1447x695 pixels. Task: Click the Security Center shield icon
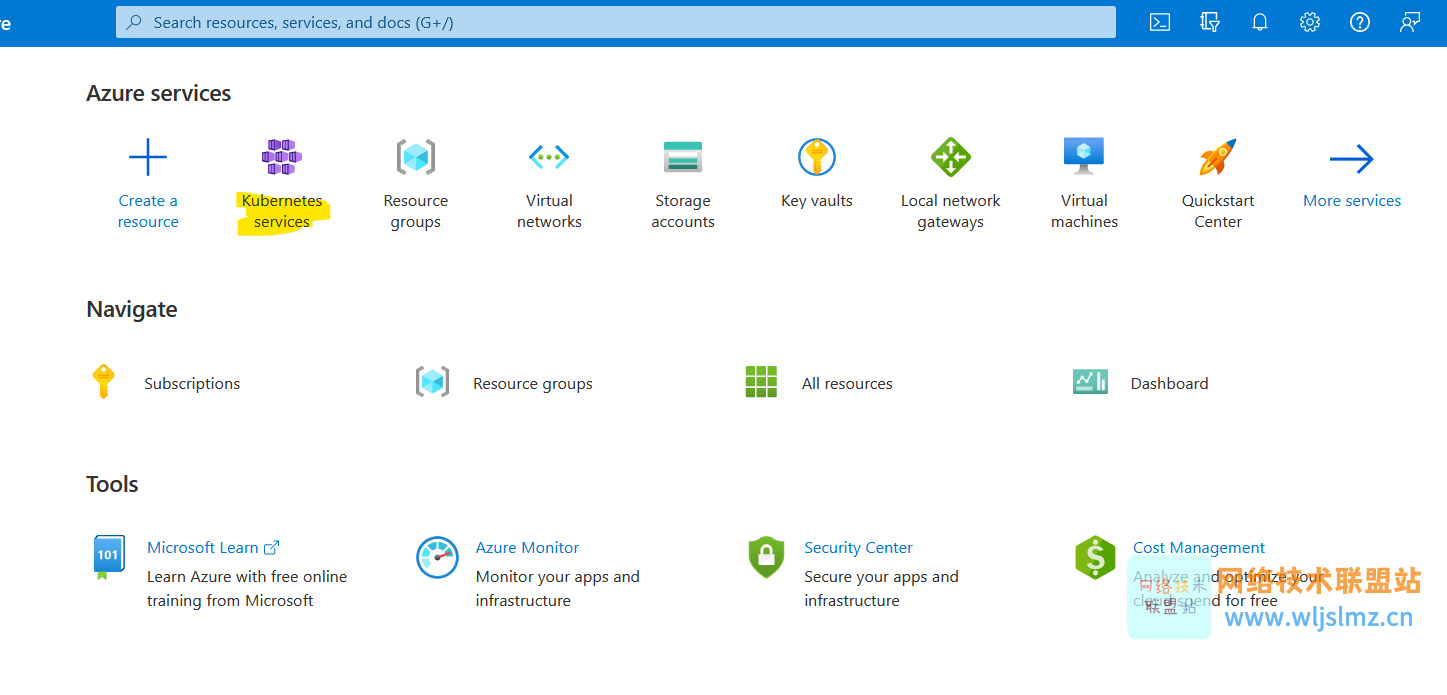[x=766, y=557]
